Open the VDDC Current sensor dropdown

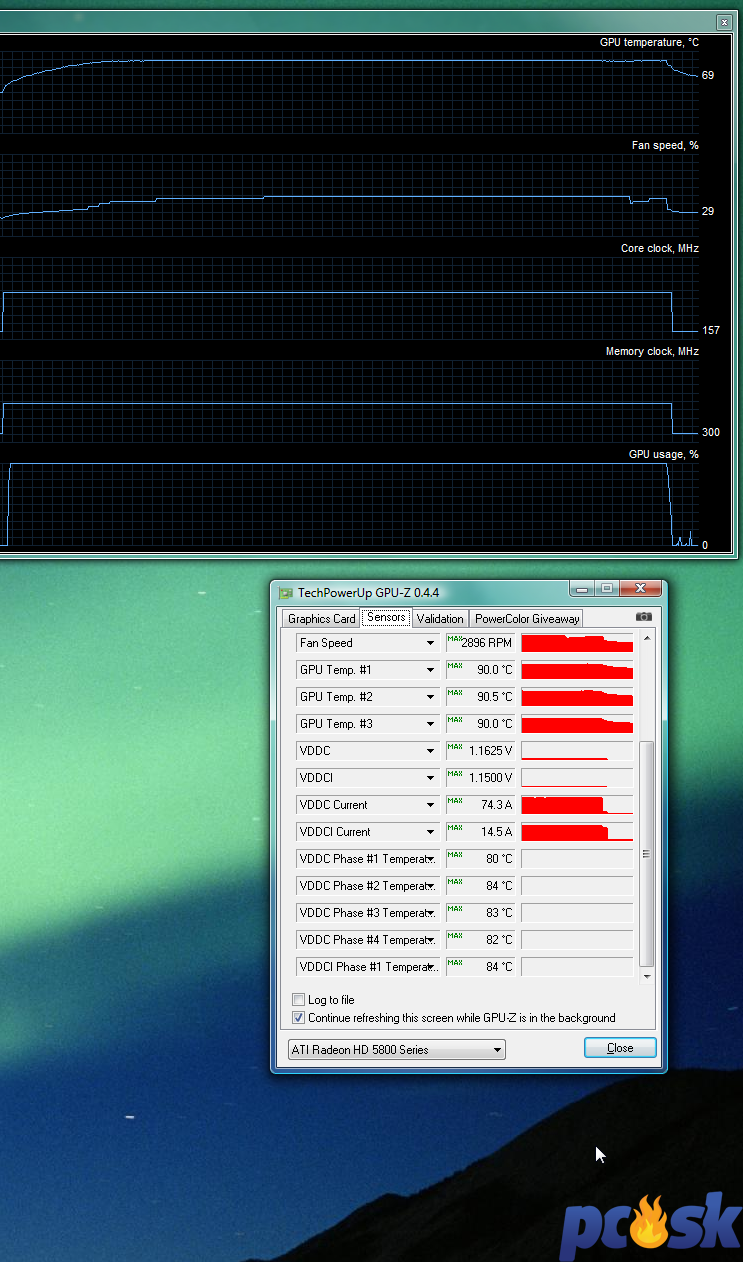[x=368, y=805]
